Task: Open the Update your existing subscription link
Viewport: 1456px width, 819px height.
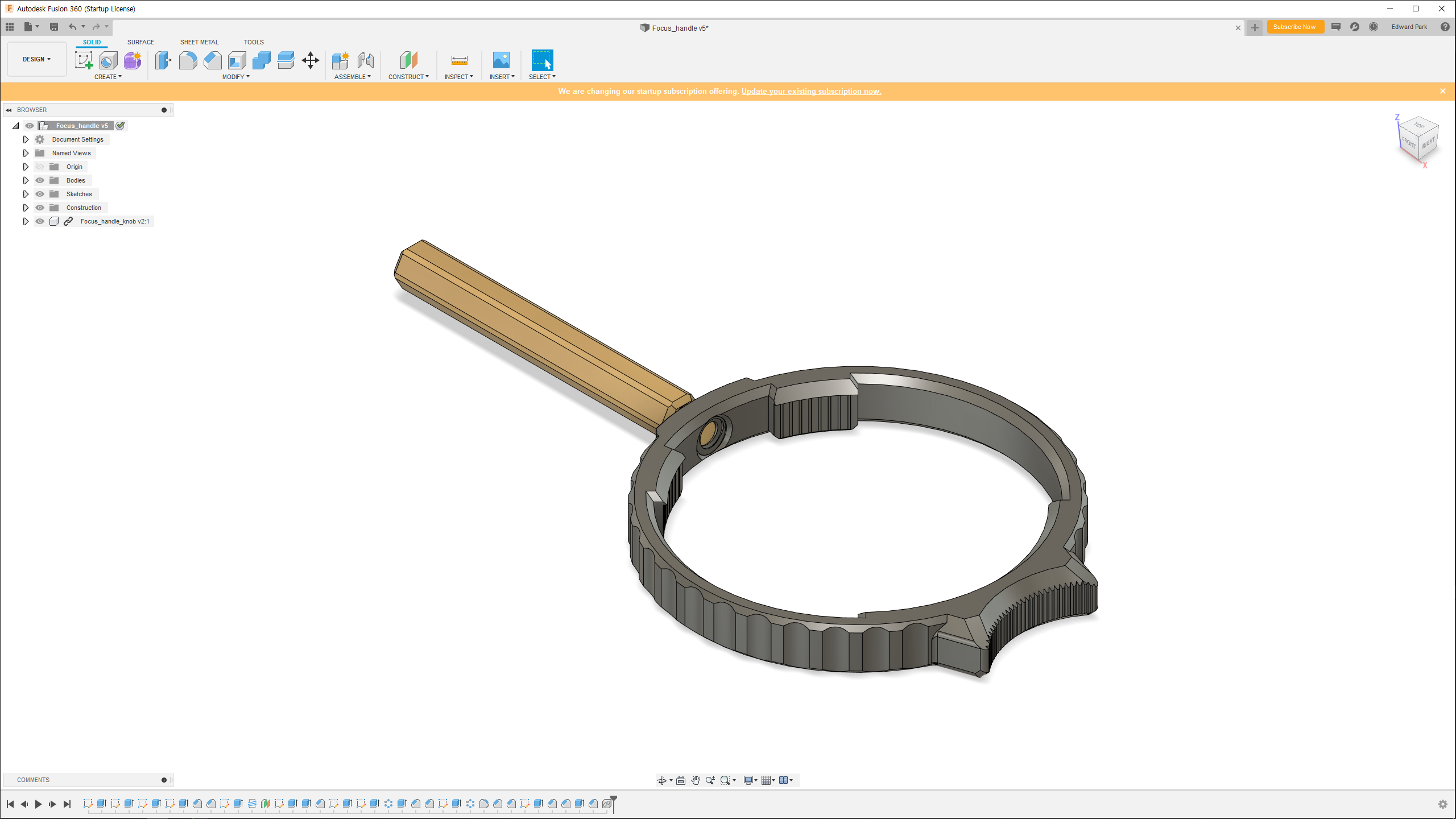Action: 811,91
